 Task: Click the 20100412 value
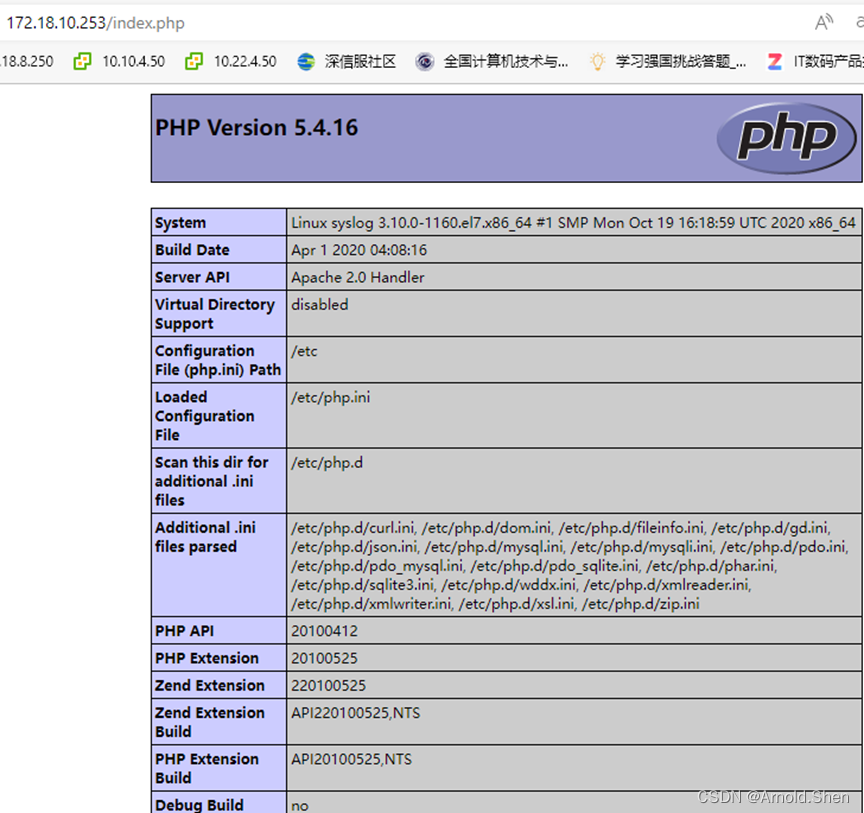point(324,631)
